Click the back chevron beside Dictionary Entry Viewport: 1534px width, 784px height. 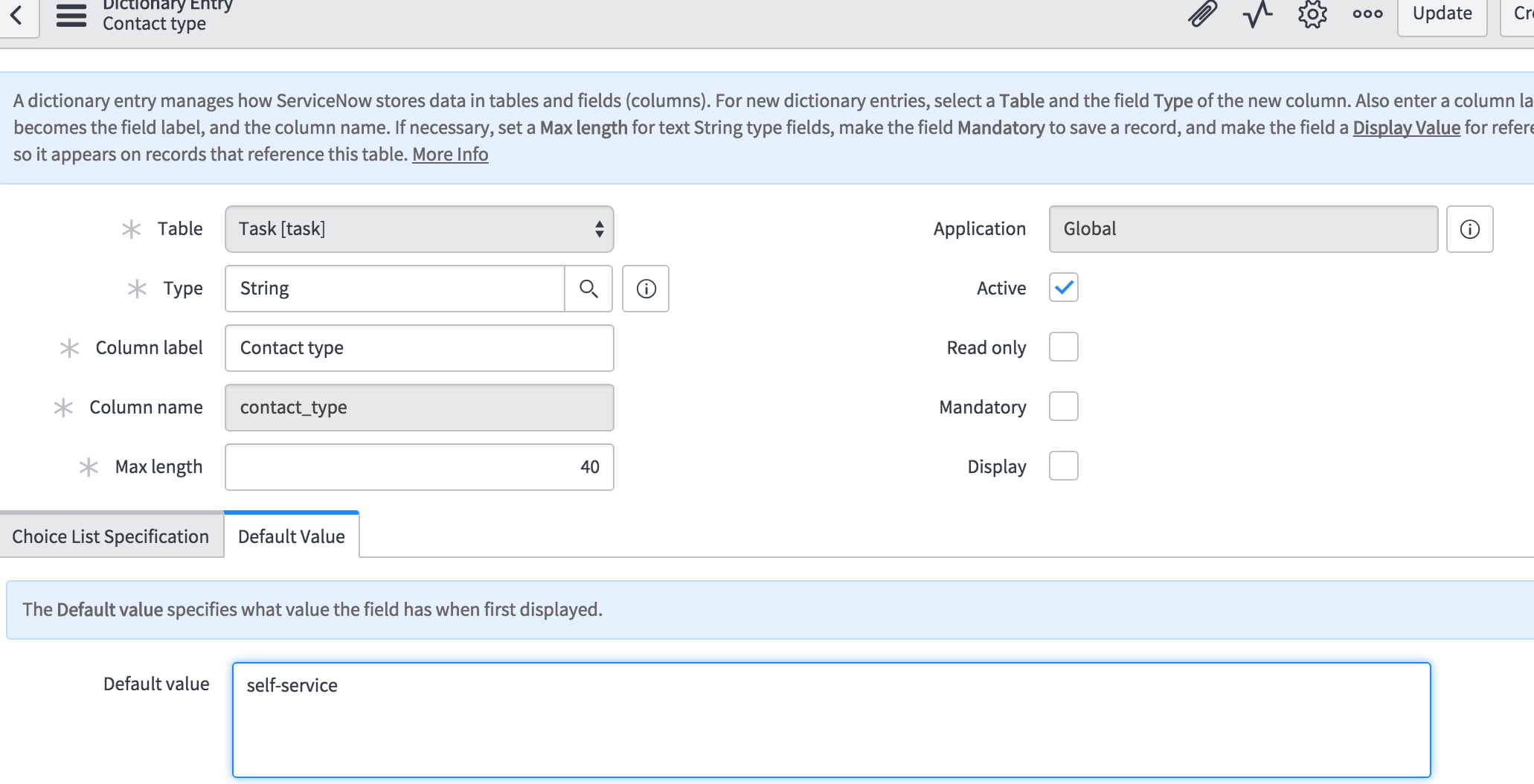click(17, 15)
